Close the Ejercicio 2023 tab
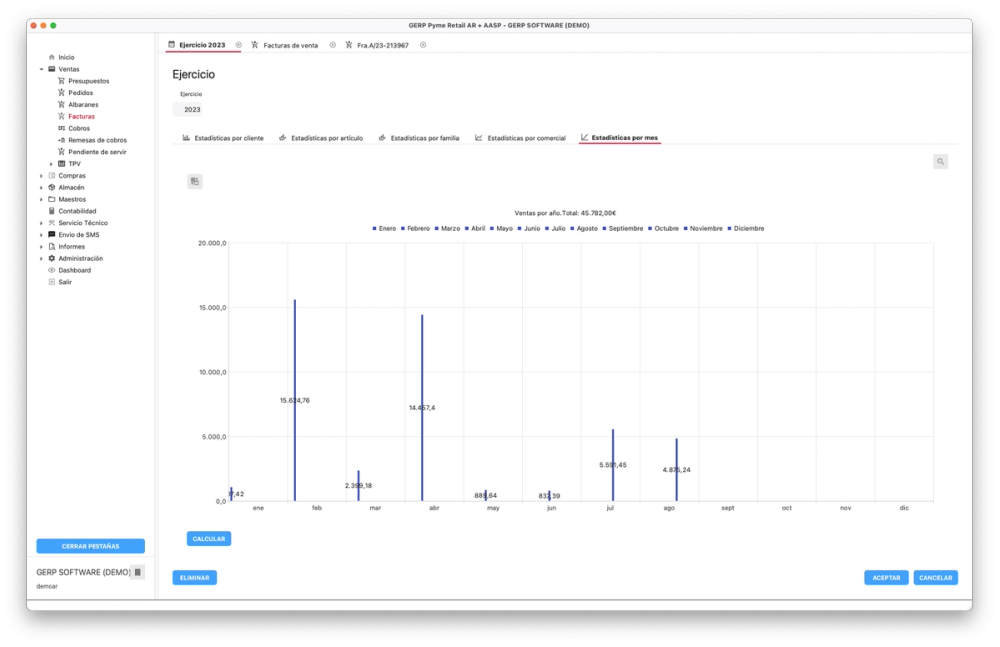 point(239,45)
